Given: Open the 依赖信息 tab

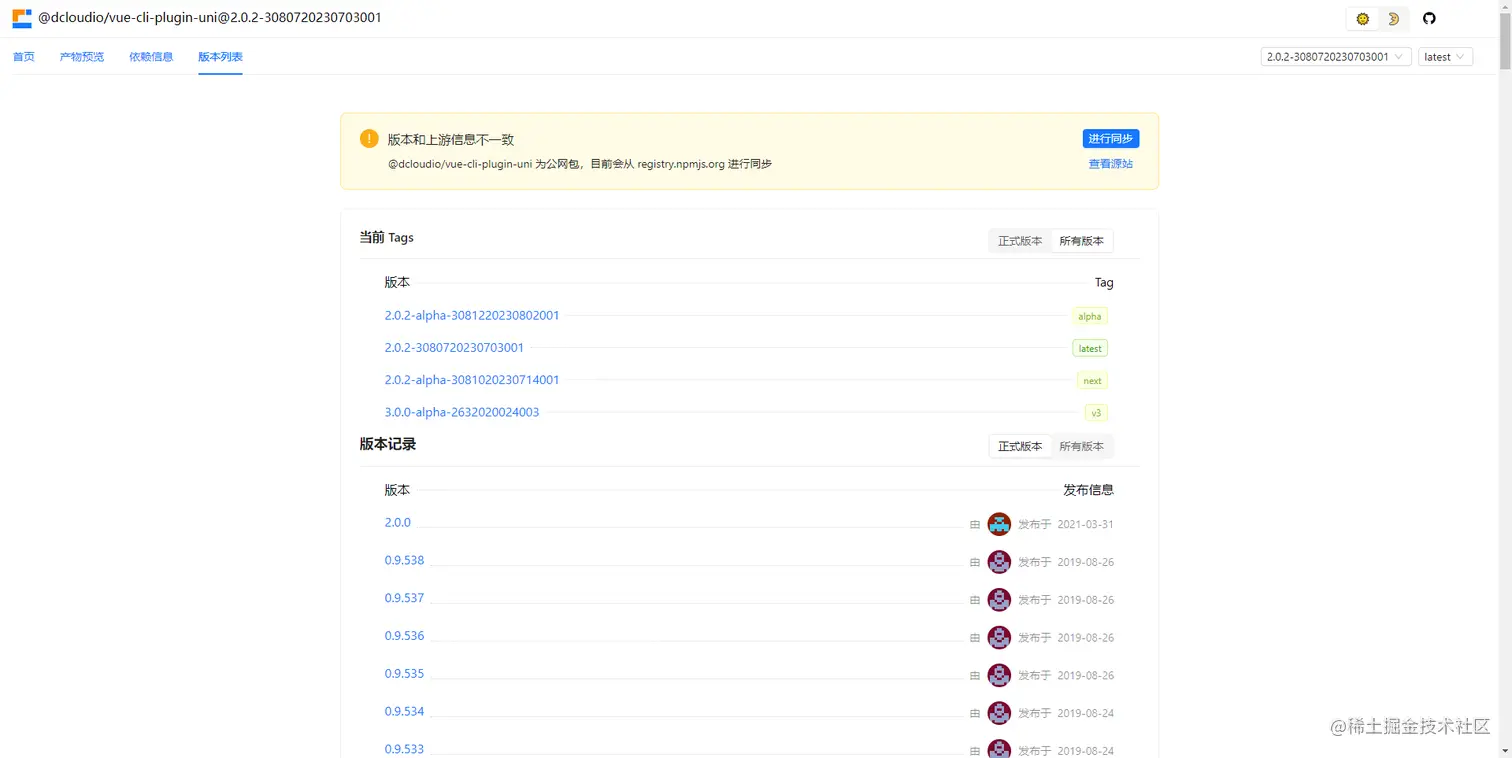Looking at the screenshot, I should [151, 57].
